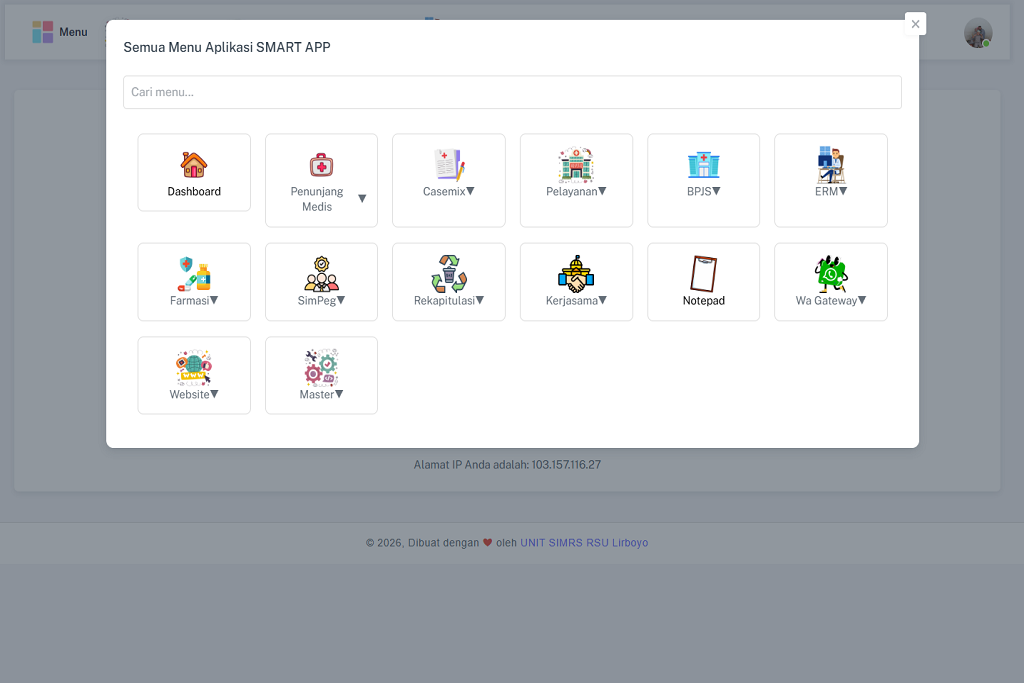The width and height of the screenshot is (1024, 683).
Task: Click the Menu button in top bar
Action: (x=60, y=32)
